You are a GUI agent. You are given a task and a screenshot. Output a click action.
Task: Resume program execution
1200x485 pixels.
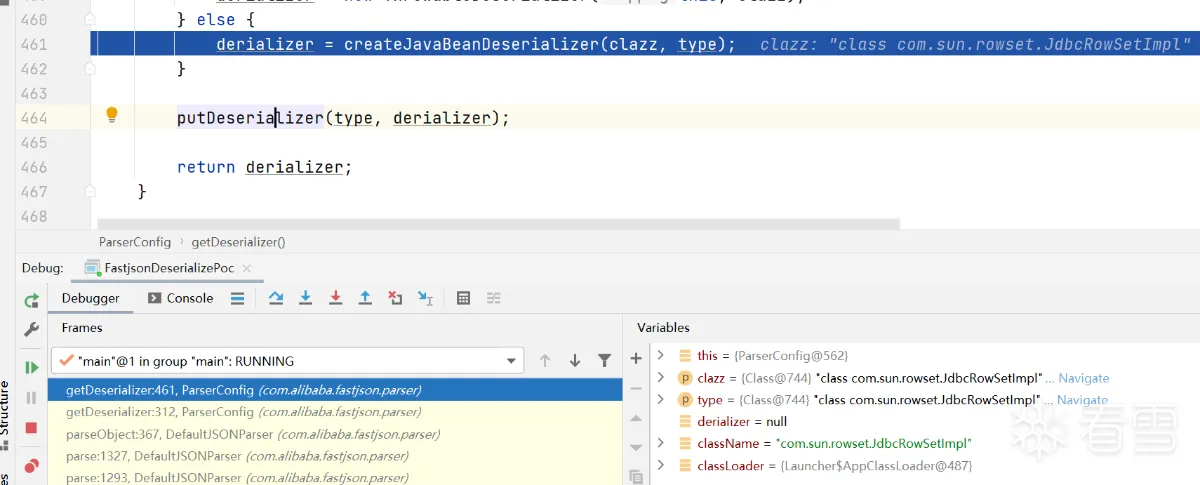point(31,368)
